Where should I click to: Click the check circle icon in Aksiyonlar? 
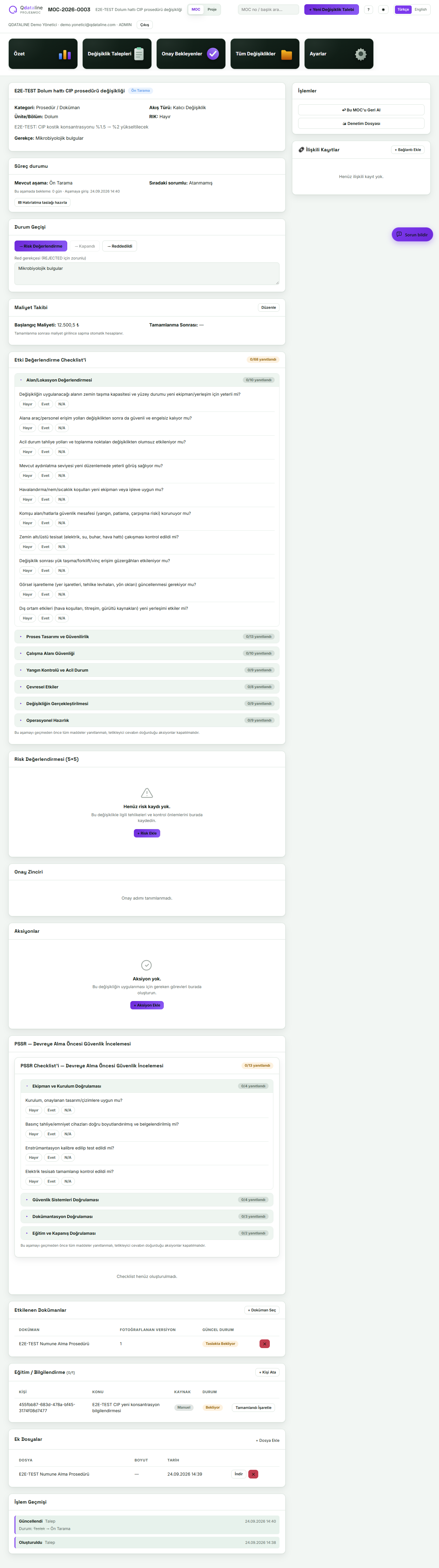[147, 965]
